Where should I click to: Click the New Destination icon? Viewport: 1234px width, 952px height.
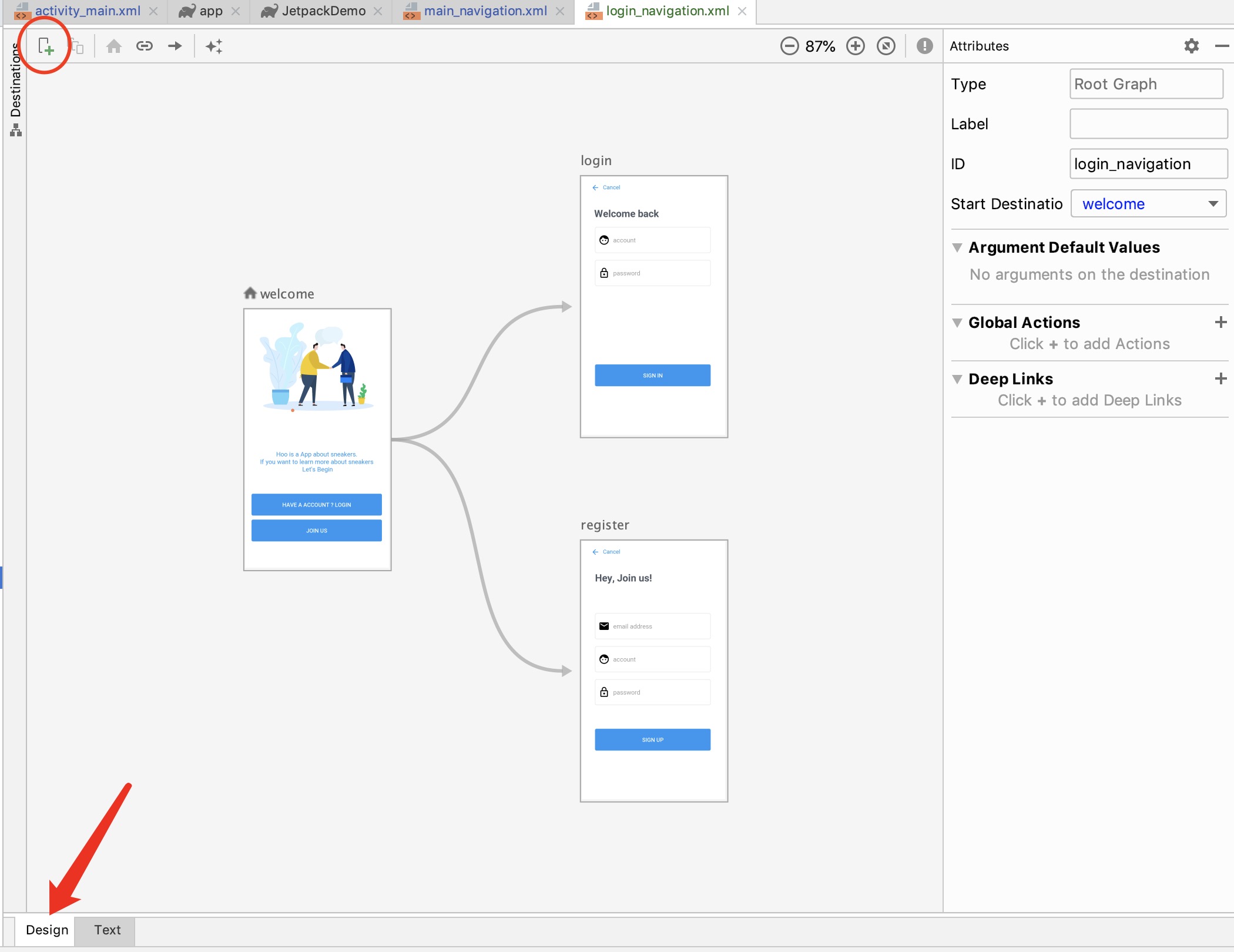[x=46, y=46]
